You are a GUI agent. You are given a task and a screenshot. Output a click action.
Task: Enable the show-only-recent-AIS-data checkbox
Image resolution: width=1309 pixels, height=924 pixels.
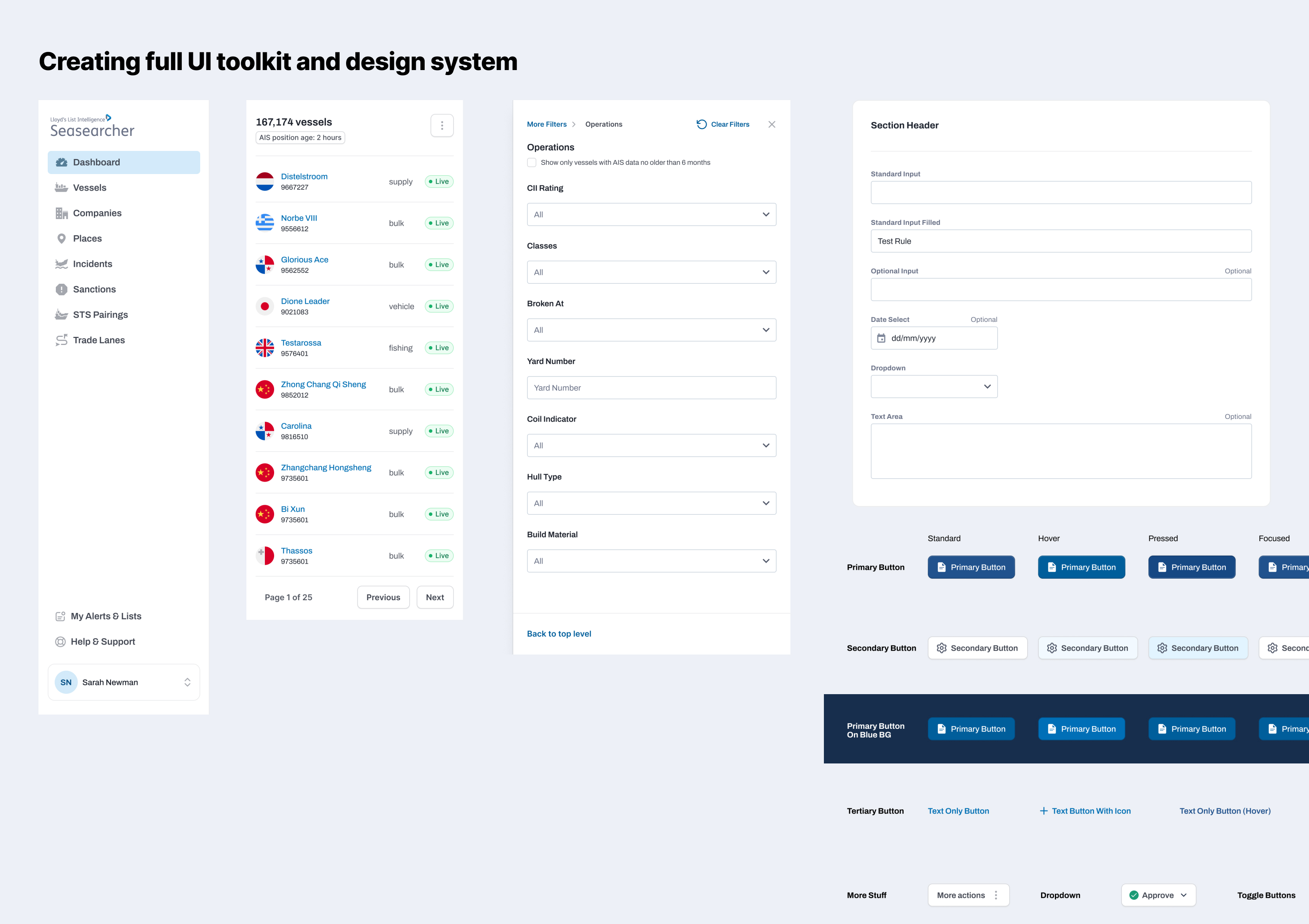point(532,162)
